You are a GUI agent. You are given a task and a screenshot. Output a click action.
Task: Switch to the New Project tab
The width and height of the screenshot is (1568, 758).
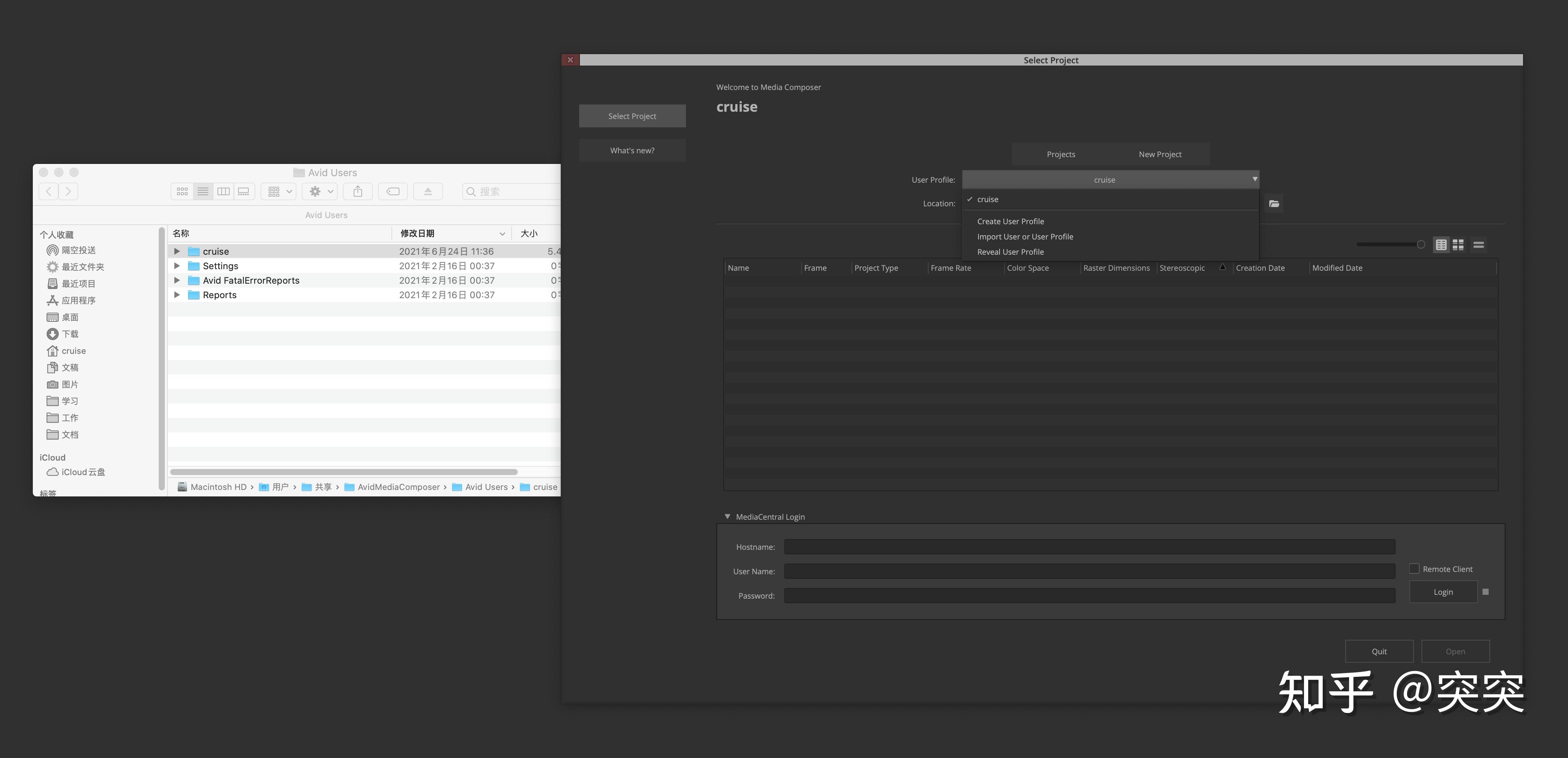coord(1159,154)
